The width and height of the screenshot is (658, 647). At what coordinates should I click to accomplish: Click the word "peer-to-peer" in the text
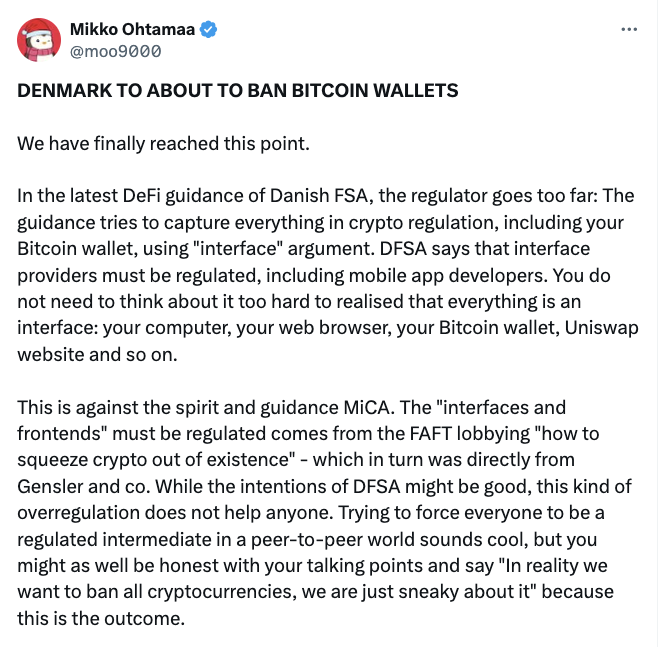pyautogui.click(x=307, y=540)
